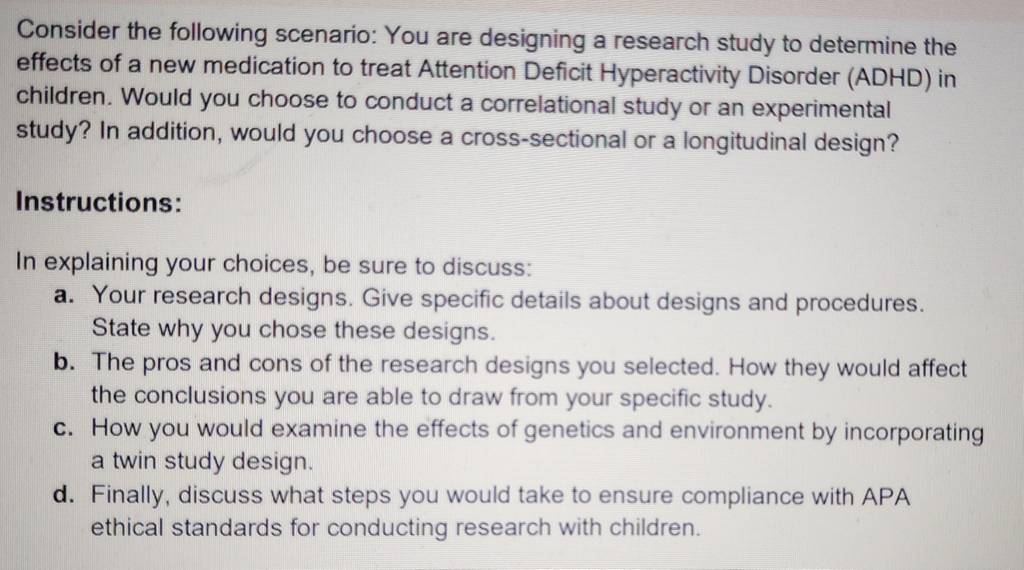1024x570 pixels.
Task: Click the text 'The pros and cons'
Action: pos(198,362)
